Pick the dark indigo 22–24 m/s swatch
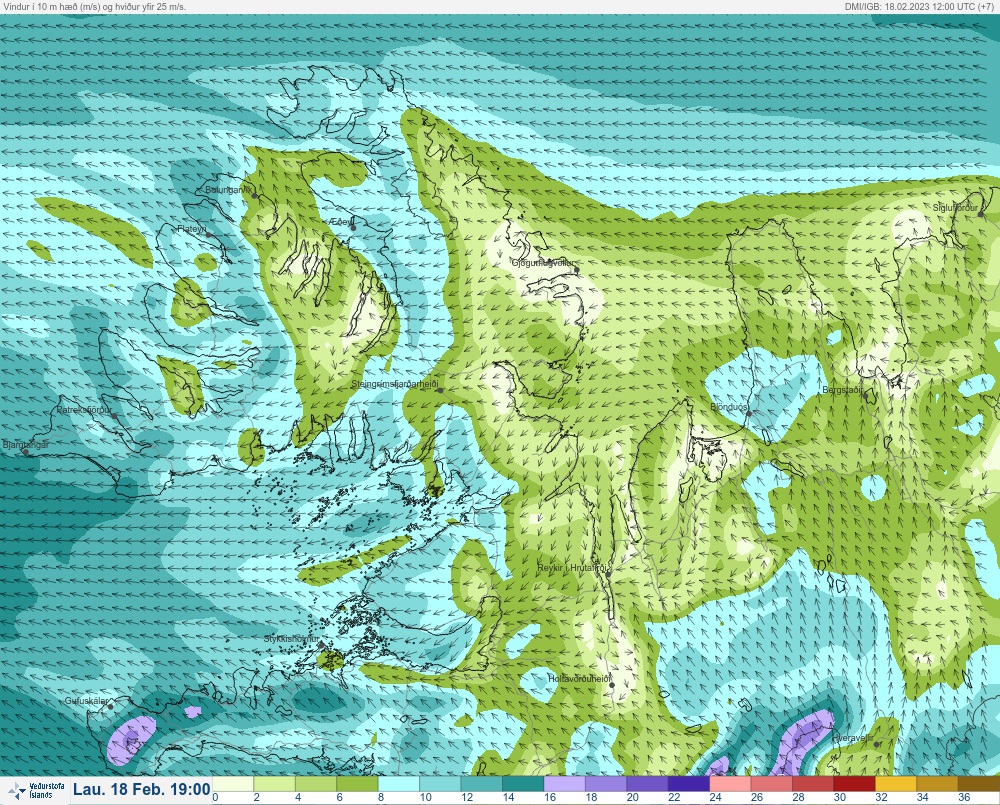This screenshot has height=805, width=1000. point(689,783)
